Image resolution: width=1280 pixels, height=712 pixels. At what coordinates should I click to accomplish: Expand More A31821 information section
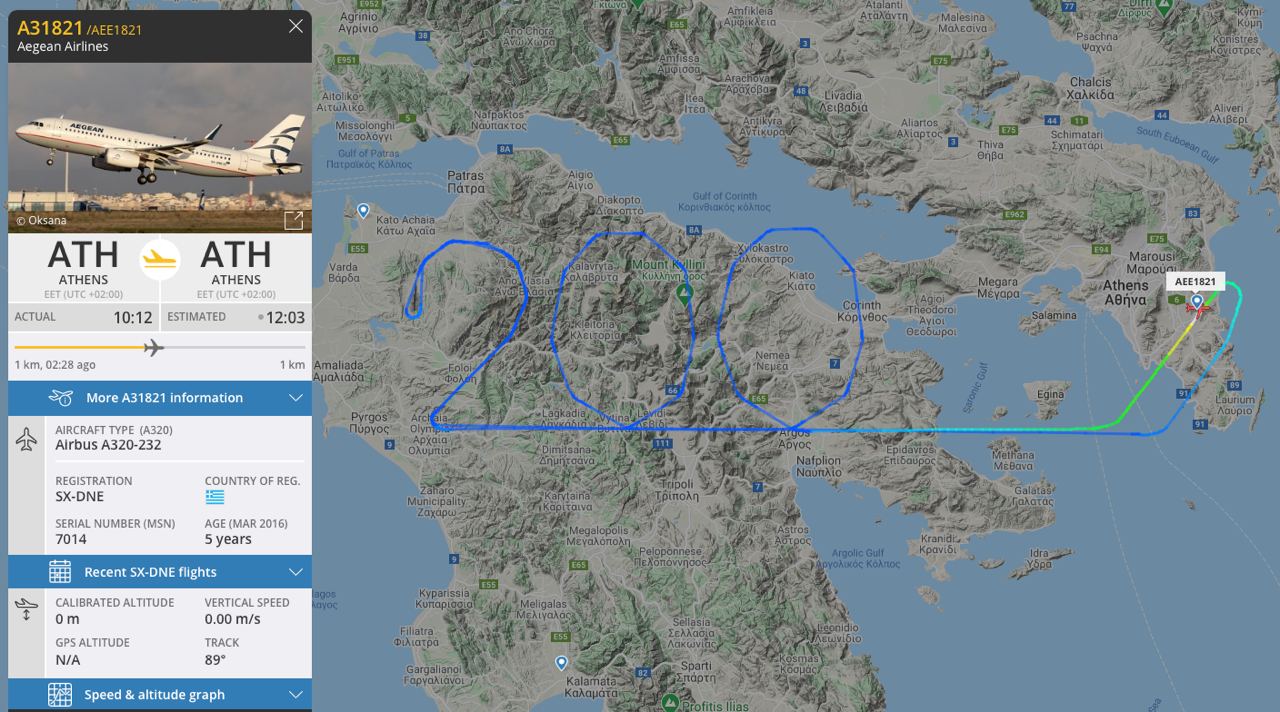(x=160, y=398)
